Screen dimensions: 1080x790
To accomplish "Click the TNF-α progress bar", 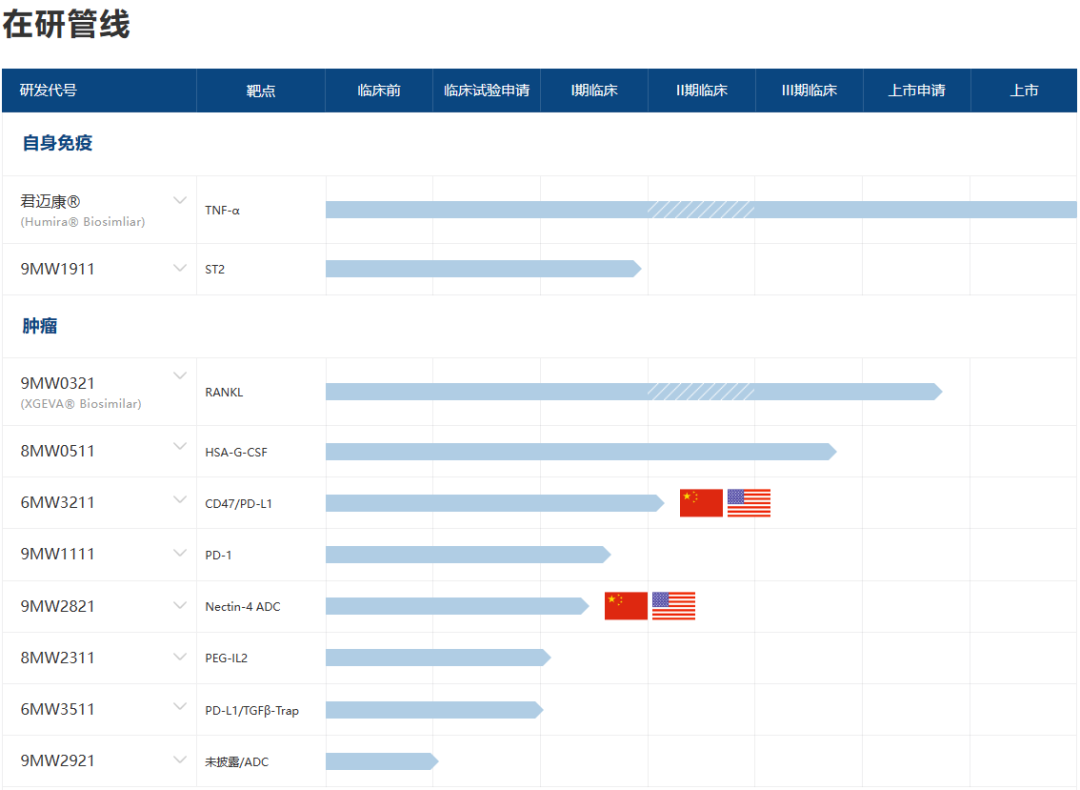I will click(x=701, y=209).
